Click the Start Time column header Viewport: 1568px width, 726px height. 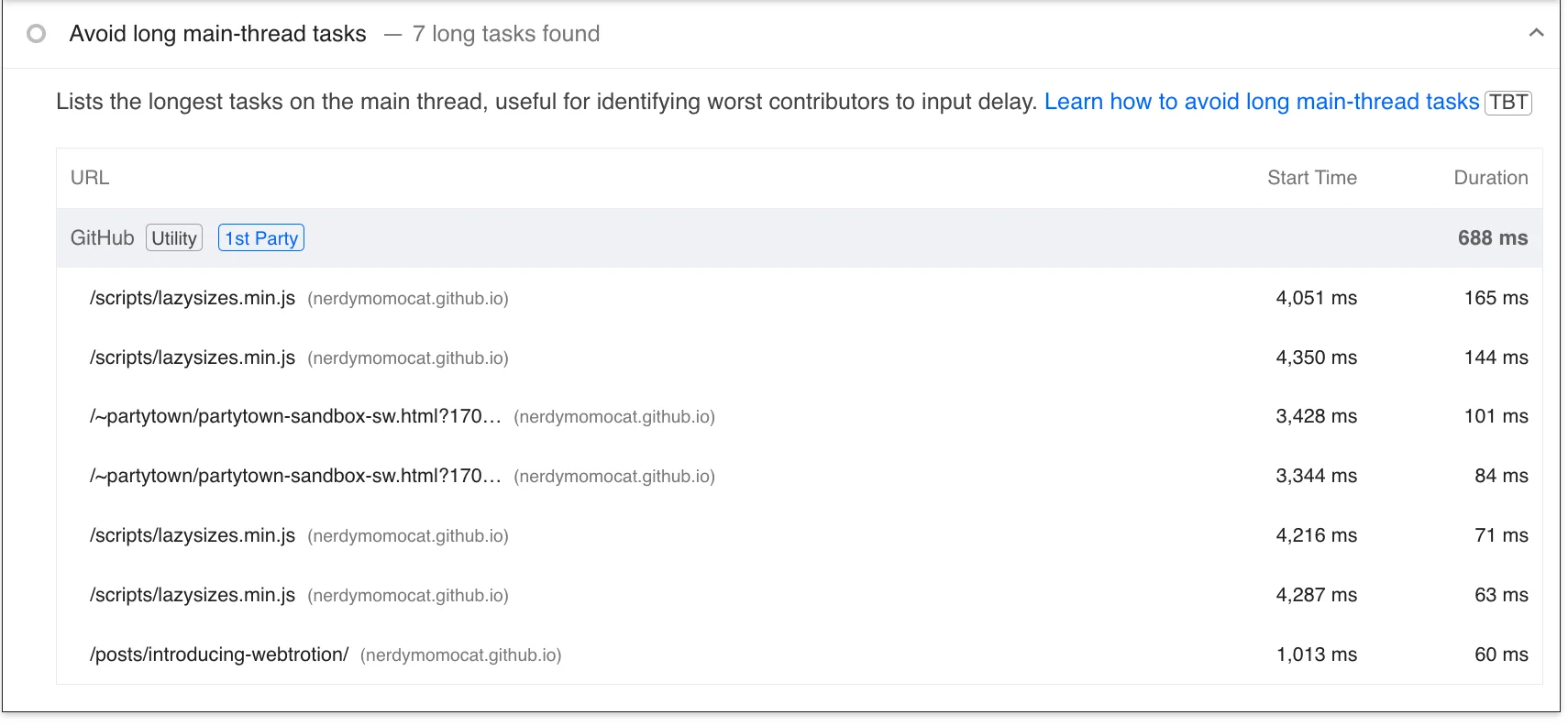pyautogui.click(x=1311, y=178)
